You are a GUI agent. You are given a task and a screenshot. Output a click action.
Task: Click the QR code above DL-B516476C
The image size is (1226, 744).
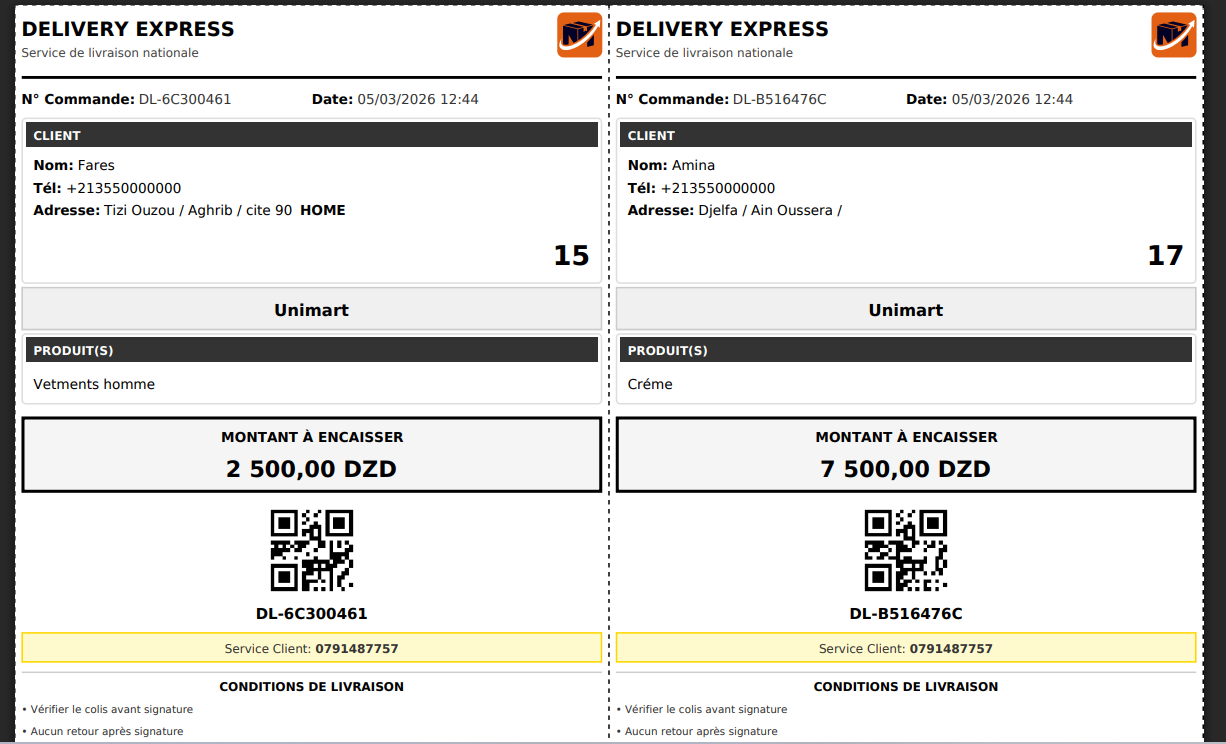(906, 550)
